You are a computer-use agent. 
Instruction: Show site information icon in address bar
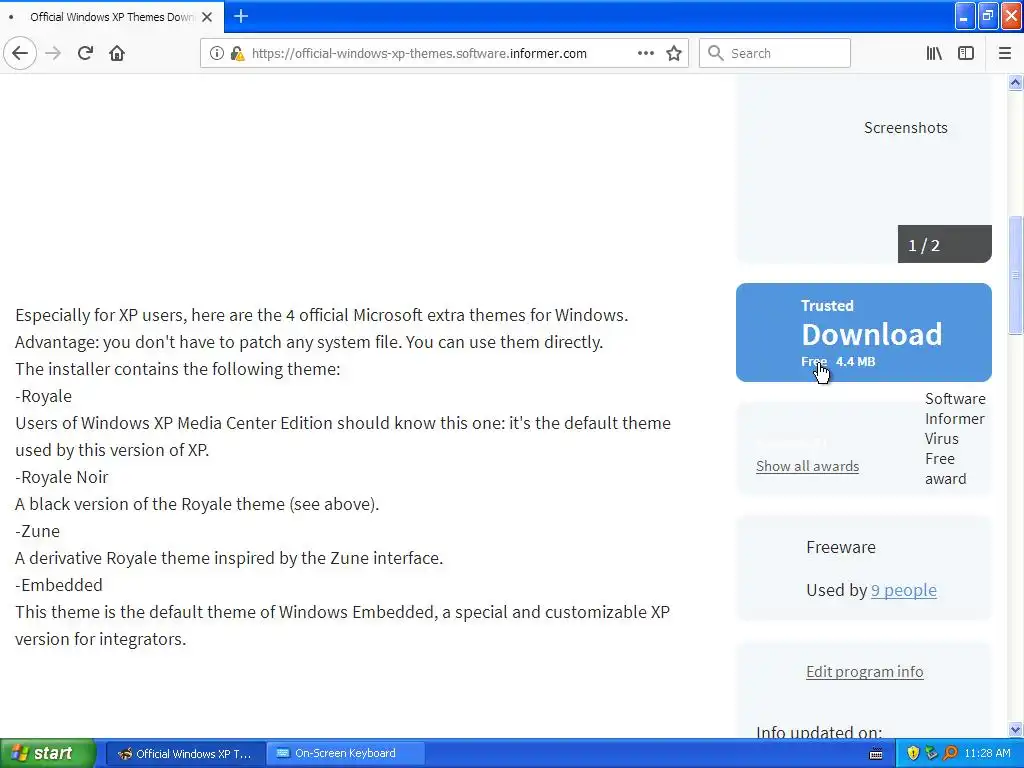click(216, 54)
